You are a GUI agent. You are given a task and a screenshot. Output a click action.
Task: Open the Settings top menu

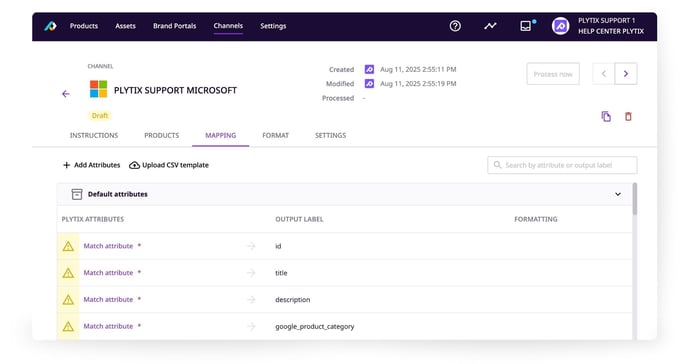pos(273,26)
